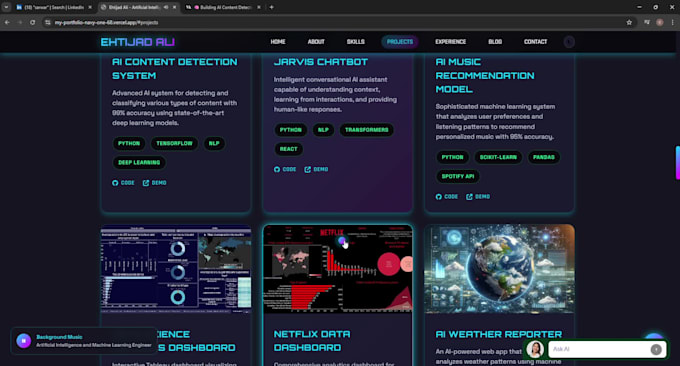Open a new browser tab
This screenshot has height=366, width=680.
pyautogui.click(x=271, y=7)
